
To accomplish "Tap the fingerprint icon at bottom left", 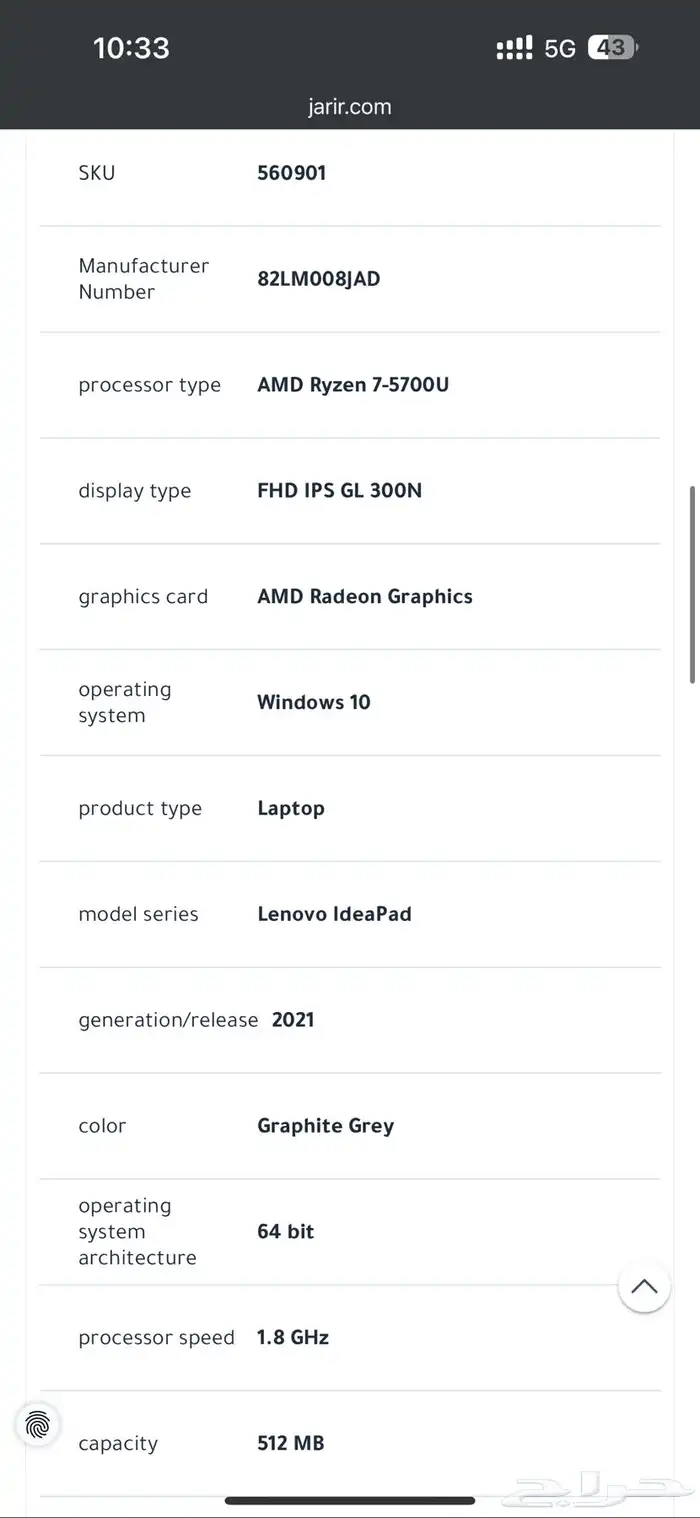I will 38,1424.
